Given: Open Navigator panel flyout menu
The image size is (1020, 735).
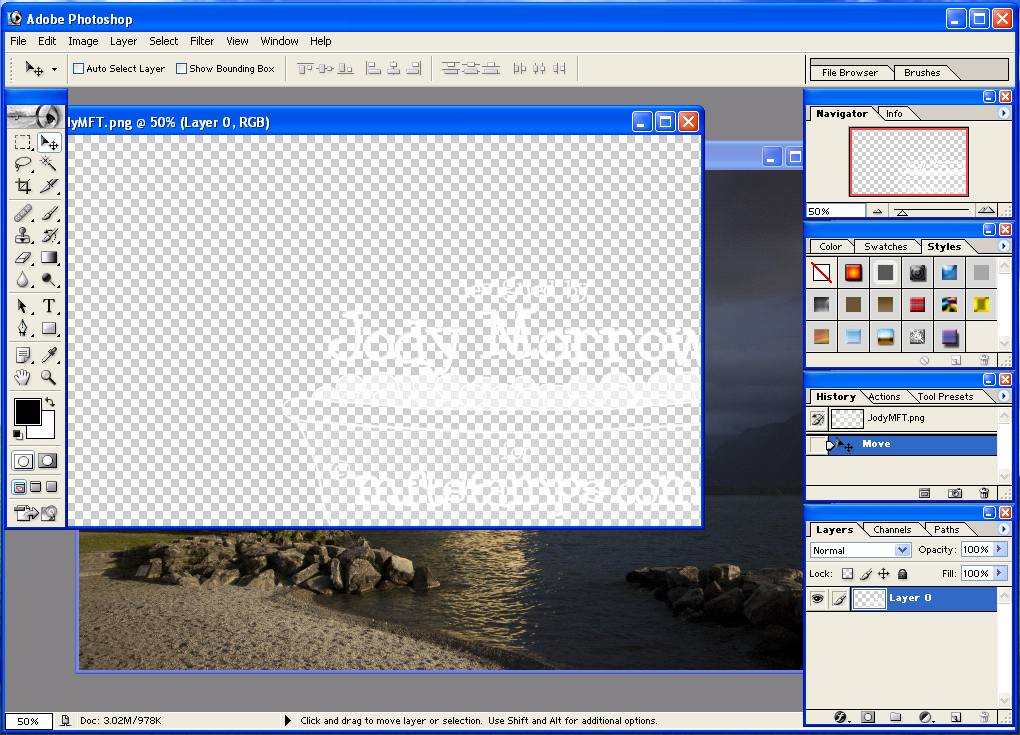Looking at the screenshot, I should coord(1003,113).
